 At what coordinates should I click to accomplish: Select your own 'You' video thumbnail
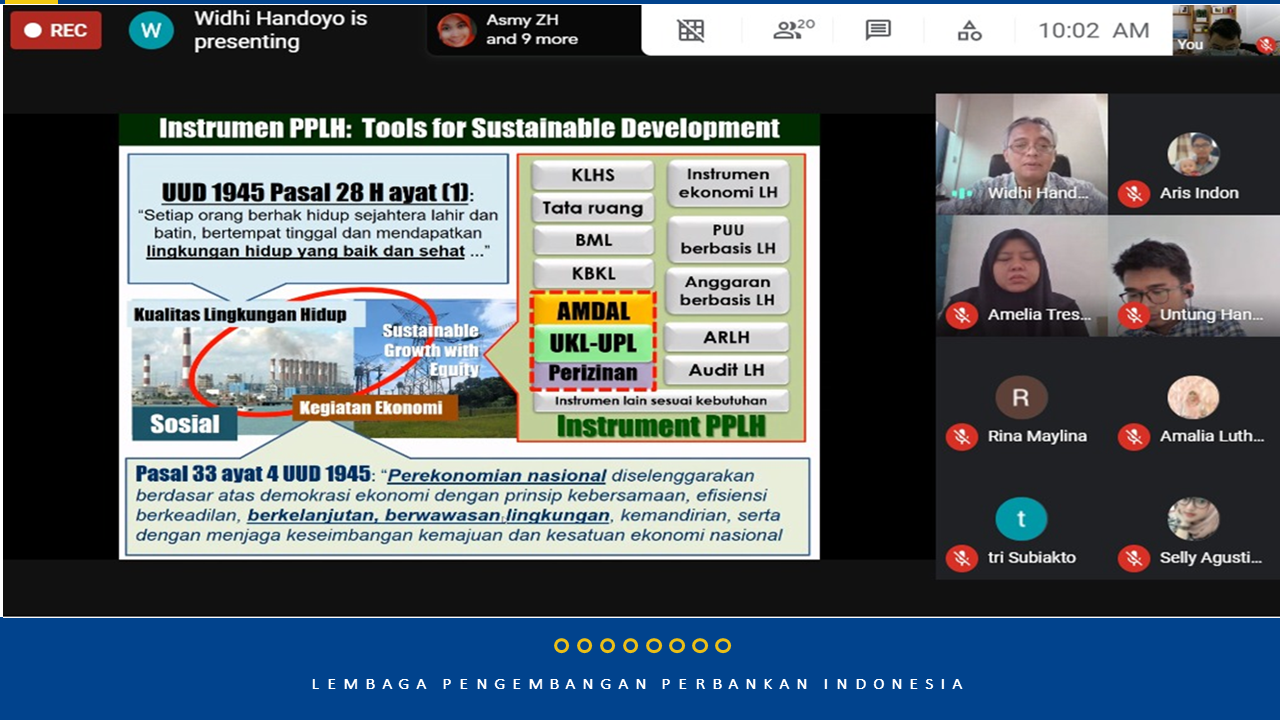click(x=1225, y=29)
